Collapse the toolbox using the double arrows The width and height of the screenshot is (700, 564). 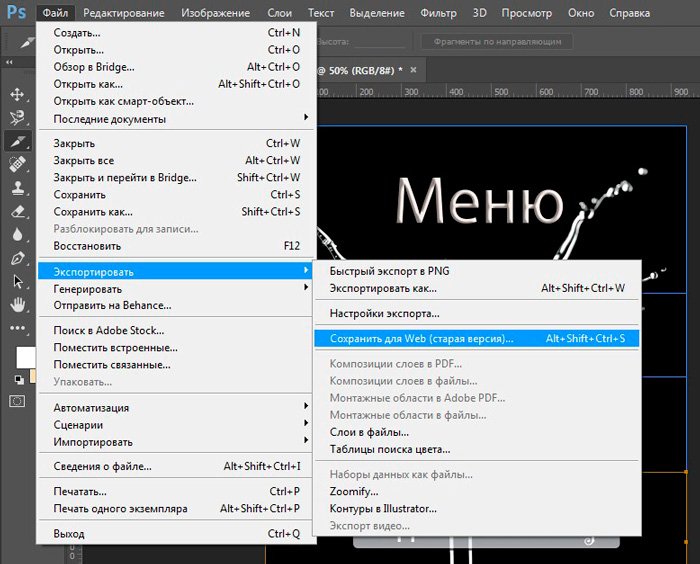tap(9, 63)
